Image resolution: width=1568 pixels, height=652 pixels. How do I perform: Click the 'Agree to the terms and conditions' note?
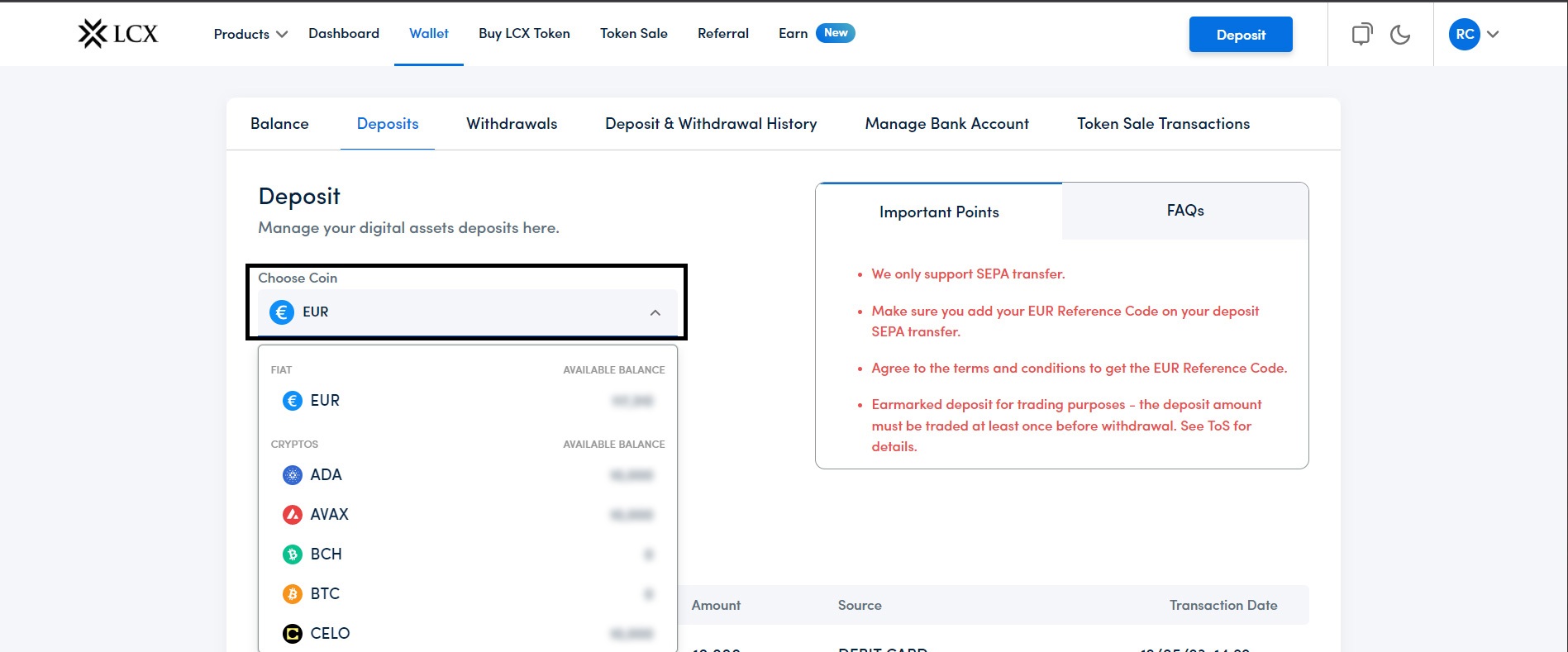point(1079,369)
